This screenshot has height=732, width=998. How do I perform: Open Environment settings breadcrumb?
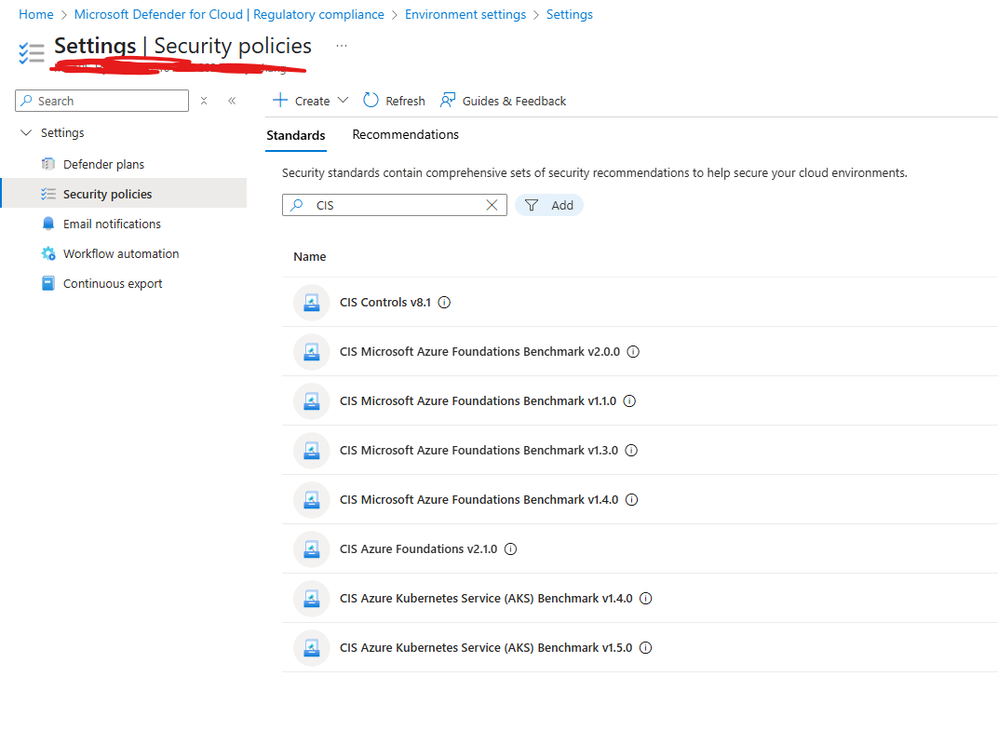coord(465,14)
